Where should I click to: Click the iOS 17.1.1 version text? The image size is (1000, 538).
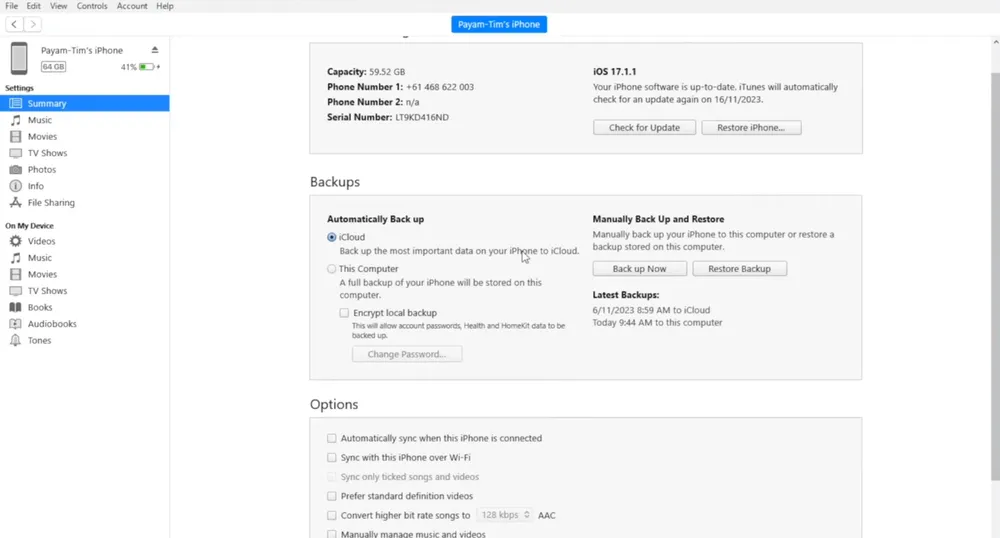coord(615,71)
